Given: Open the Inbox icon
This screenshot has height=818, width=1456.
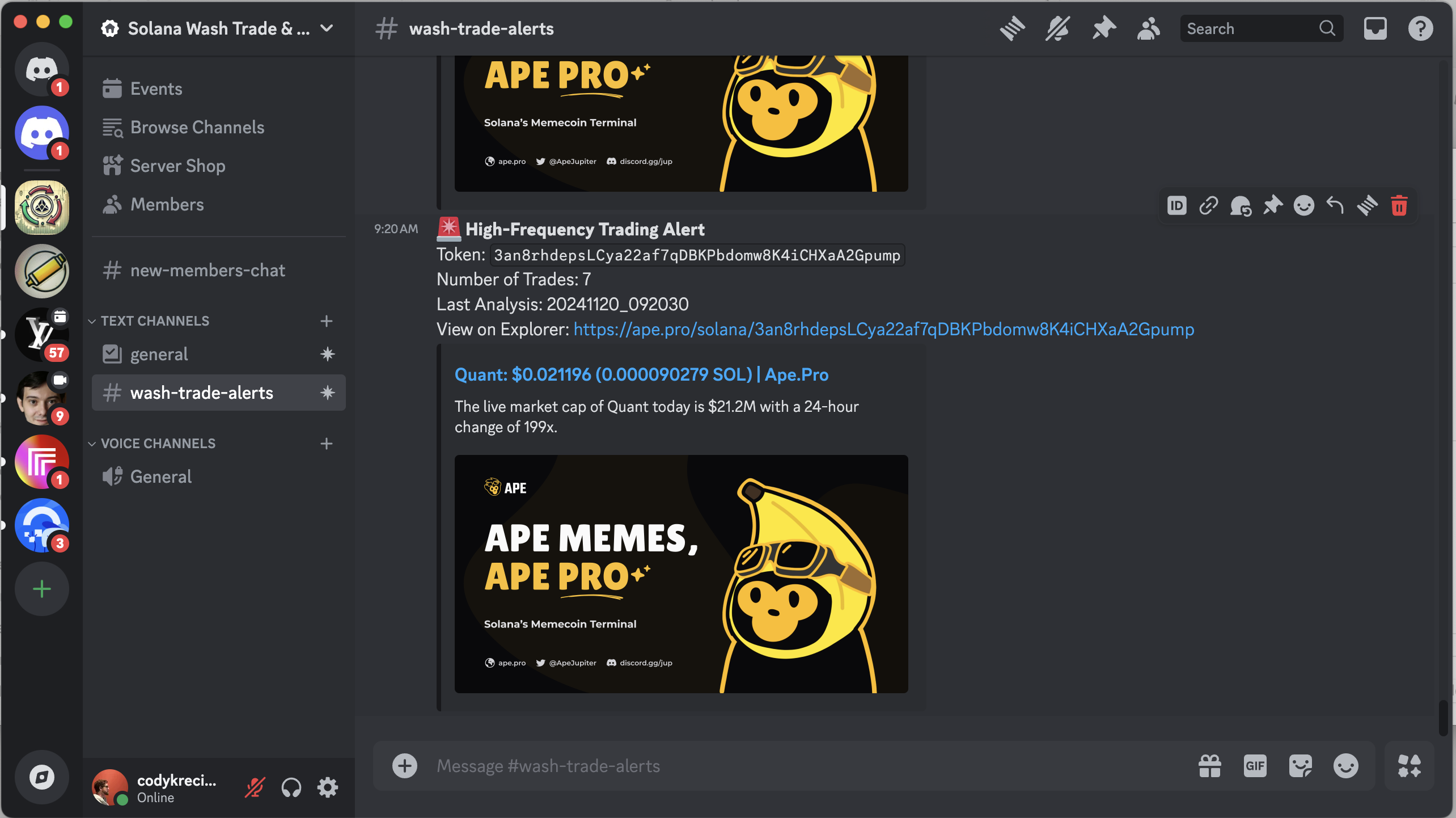Looking at the screenshot, I should pos(1375,28).
